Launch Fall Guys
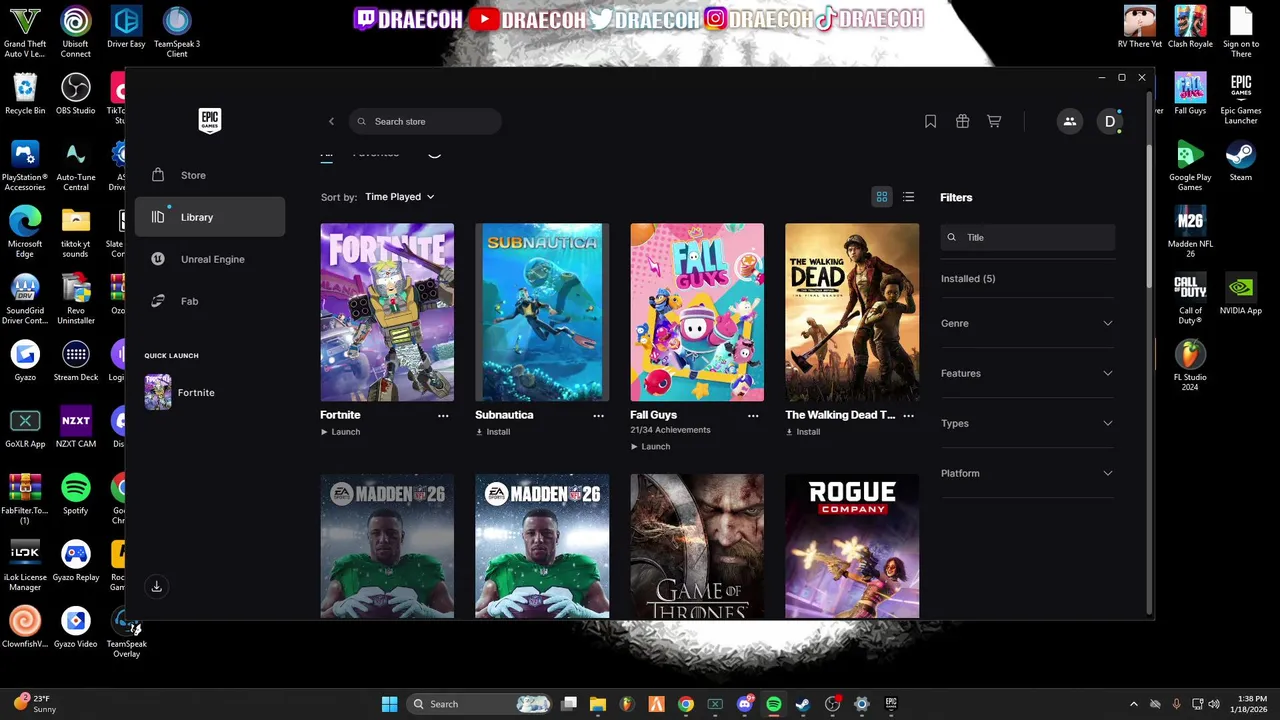 (650, 447)
